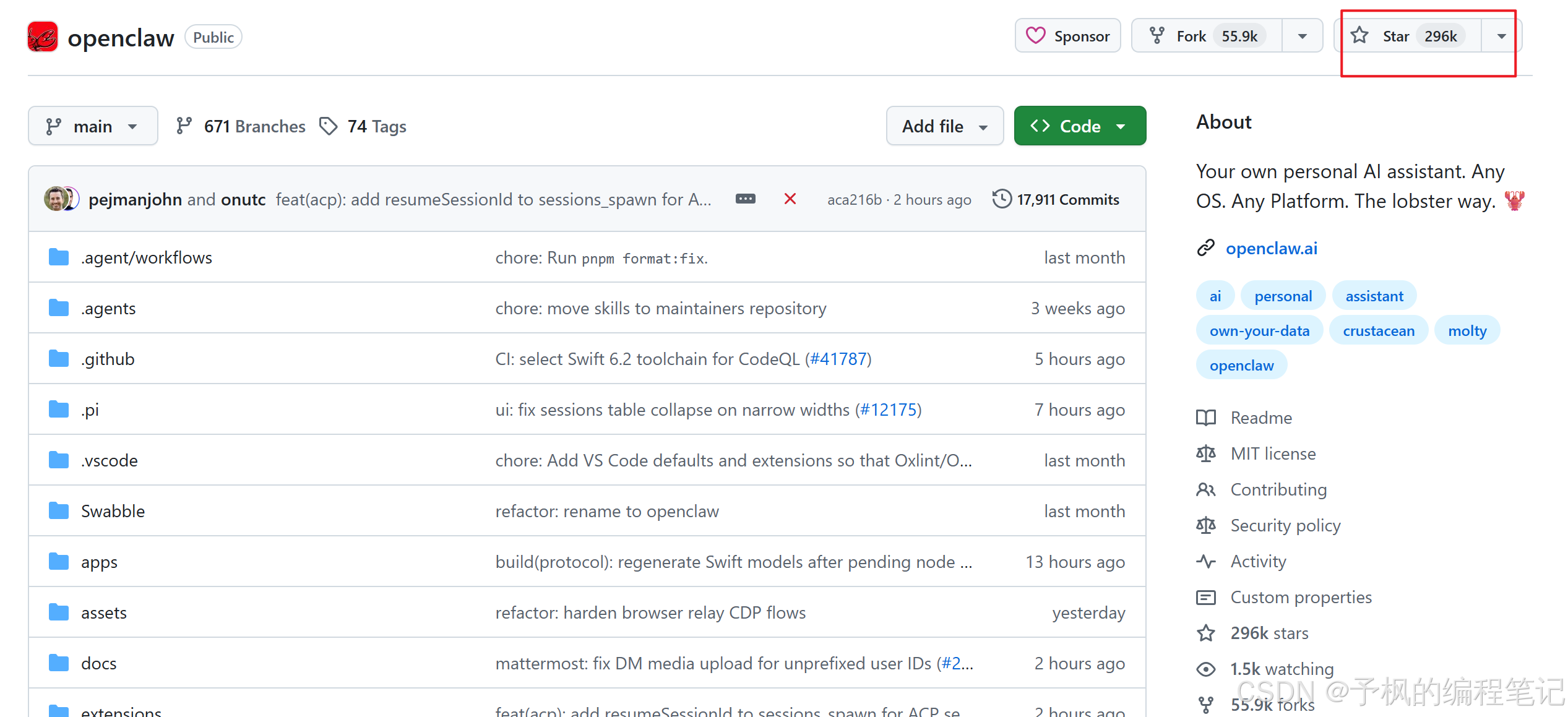This screenshot has height=717, width=1568.
Task: Click the openclaw lobster logo avatar
Action: click(x=43, y=37)
